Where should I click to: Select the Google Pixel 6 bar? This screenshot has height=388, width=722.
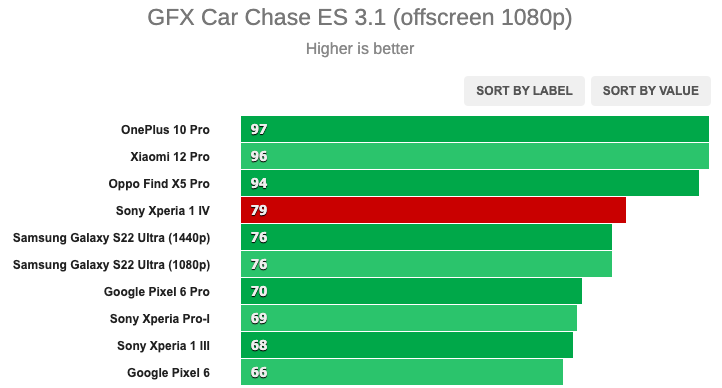[402, 372]
